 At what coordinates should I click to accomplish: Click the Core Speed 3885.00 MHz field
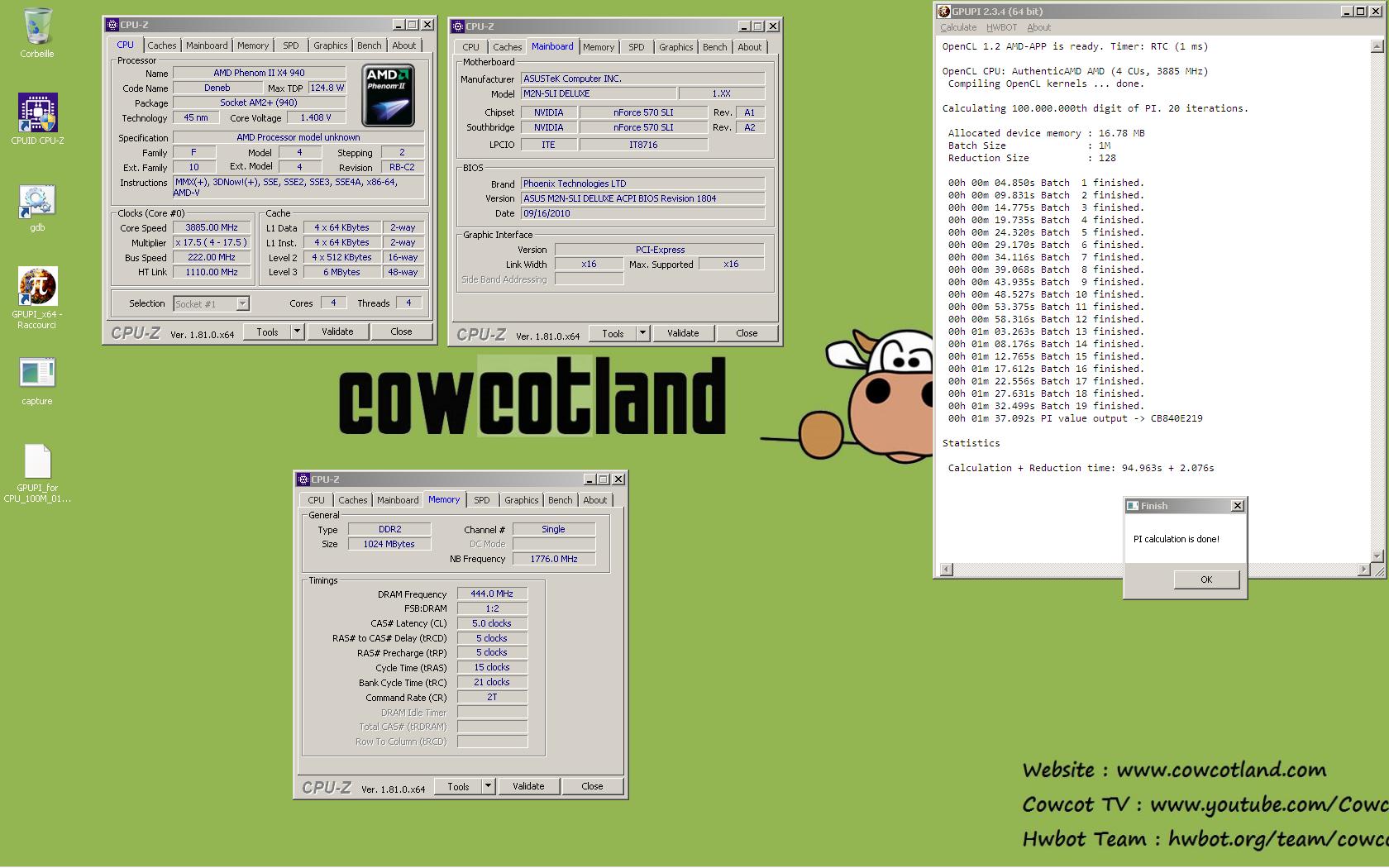click(x=212, y=227)
